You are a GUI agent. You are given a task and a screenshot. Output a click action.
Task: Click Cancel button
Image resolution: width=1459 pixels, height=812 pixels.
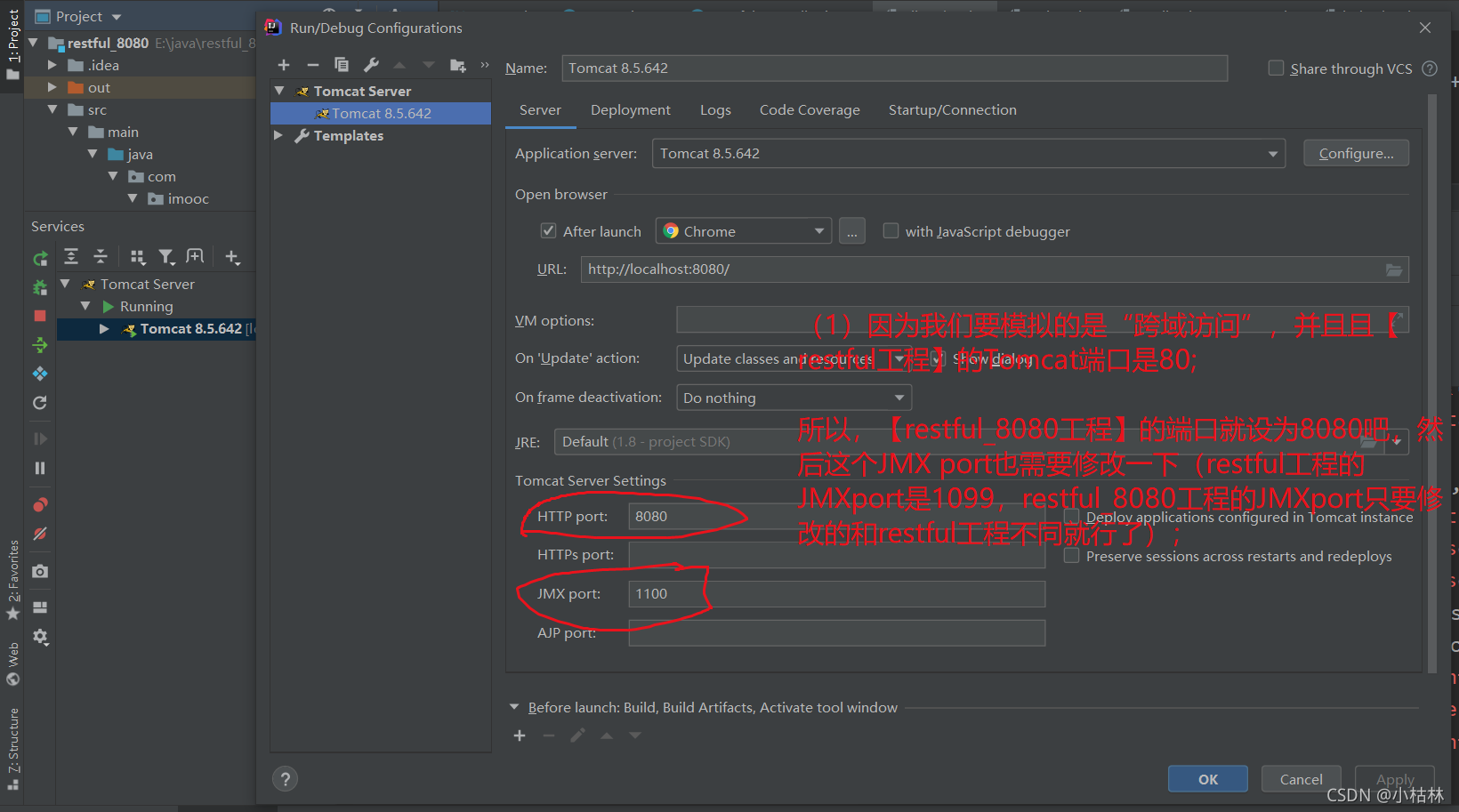point(1301,779)
